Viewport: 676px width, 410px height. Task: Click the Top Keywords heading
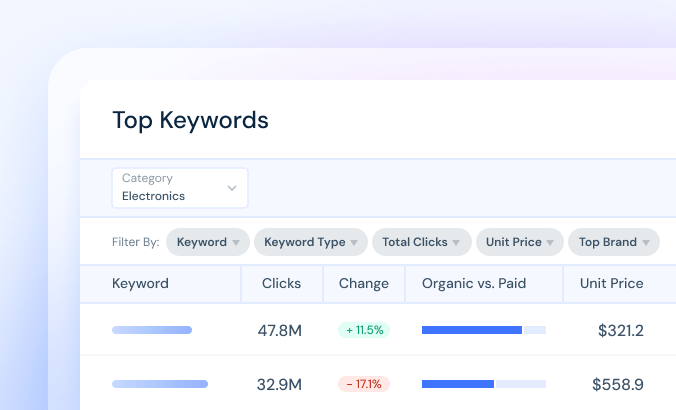(x=190, y=120)
